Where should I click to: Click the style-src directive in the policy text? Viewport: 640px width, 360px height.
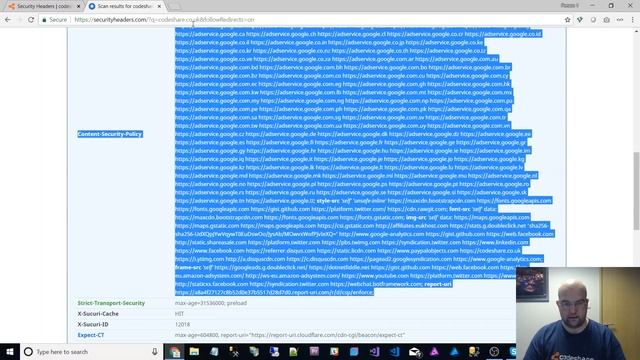(328, 200)
